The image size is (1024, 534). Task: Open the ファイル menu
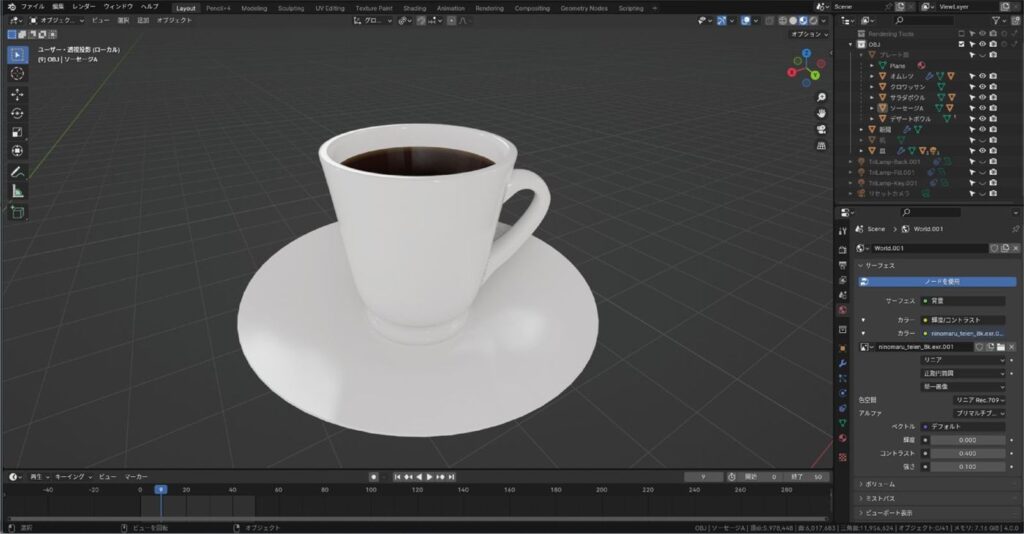coord(33,7)
